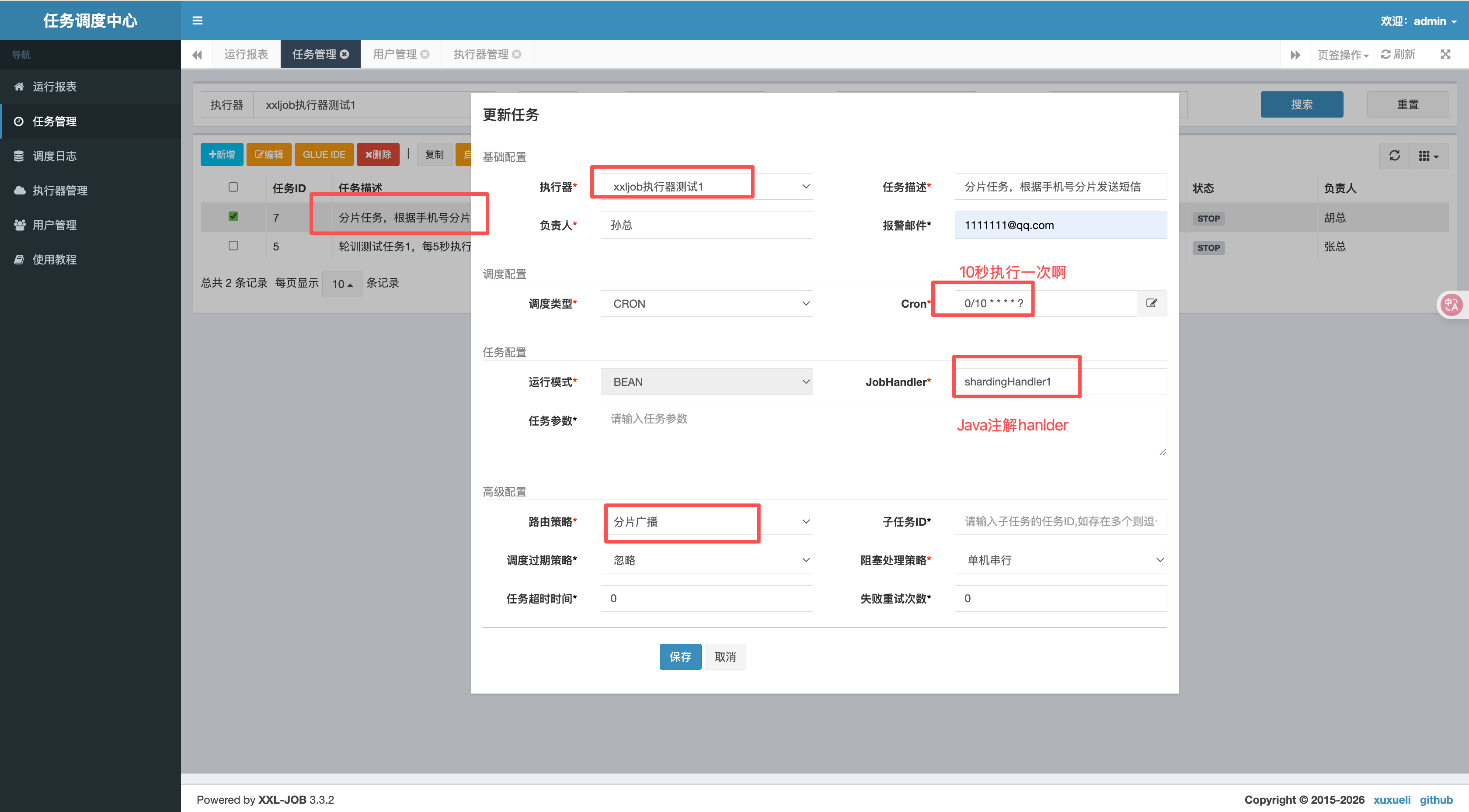Screen dimensions: 1469x812
Task: Switch to the 执行器管理 tab
Action: (481, 54)
